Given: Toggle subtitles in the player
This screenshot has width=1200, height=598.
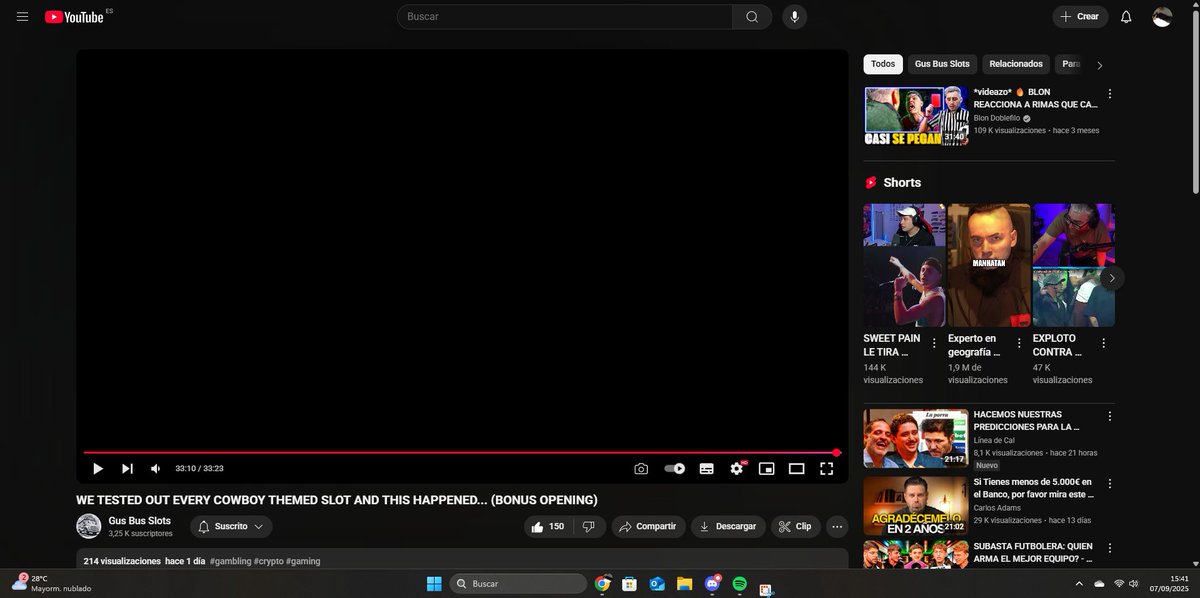Looking at the screenshot, I should [706, 468].
